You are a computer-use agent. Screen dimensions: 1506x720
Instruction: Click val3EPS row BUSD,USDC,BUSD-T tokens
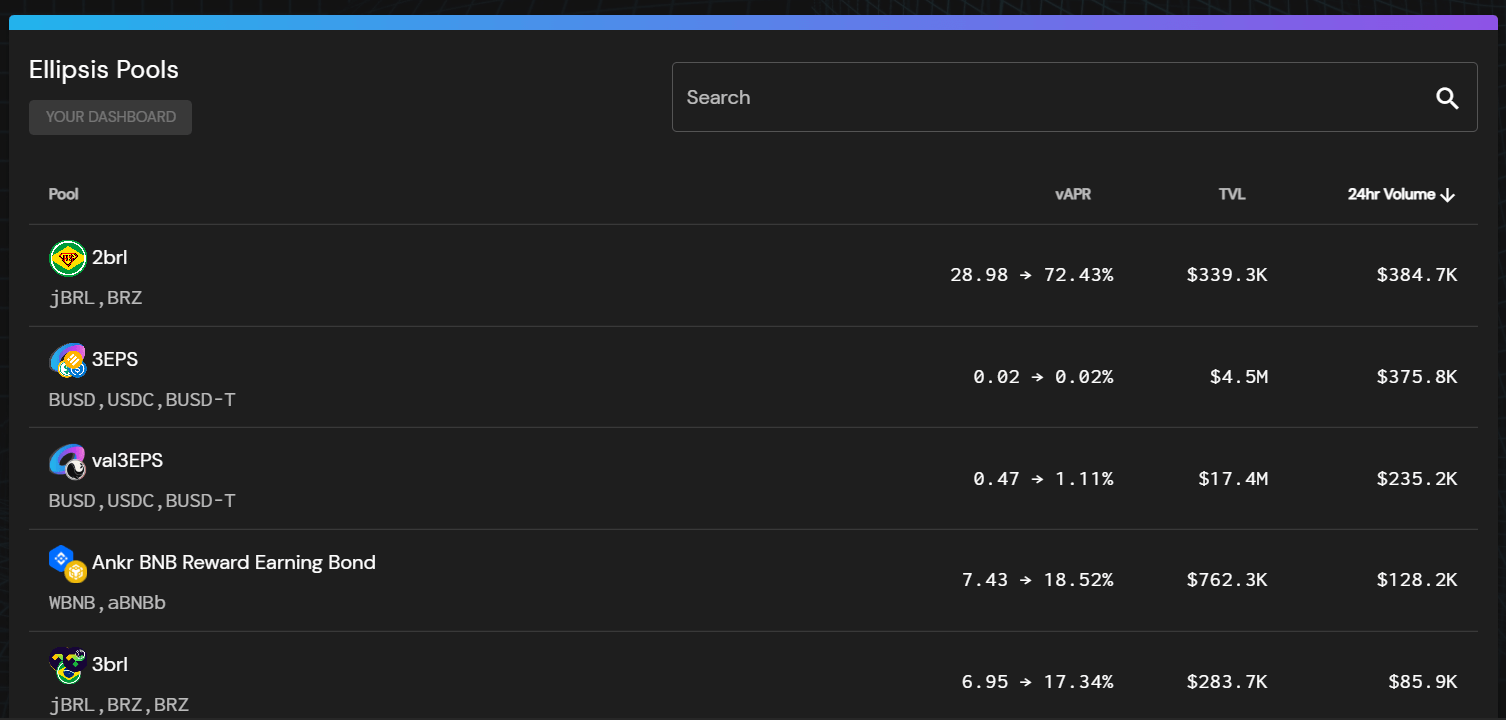coord(142,501)
